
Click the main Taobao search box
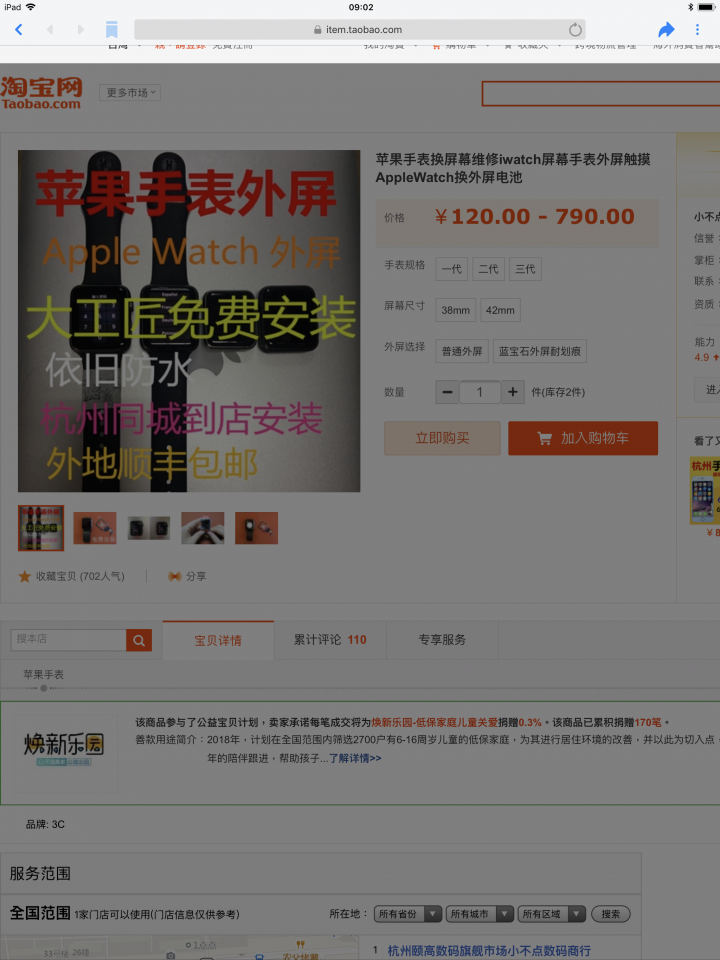601,94
